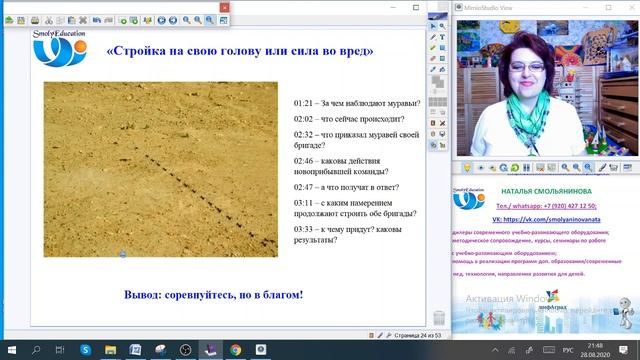Click the green refresh icon in View toolbar
Screen dimensions: 640x360
tap(515, 168)
